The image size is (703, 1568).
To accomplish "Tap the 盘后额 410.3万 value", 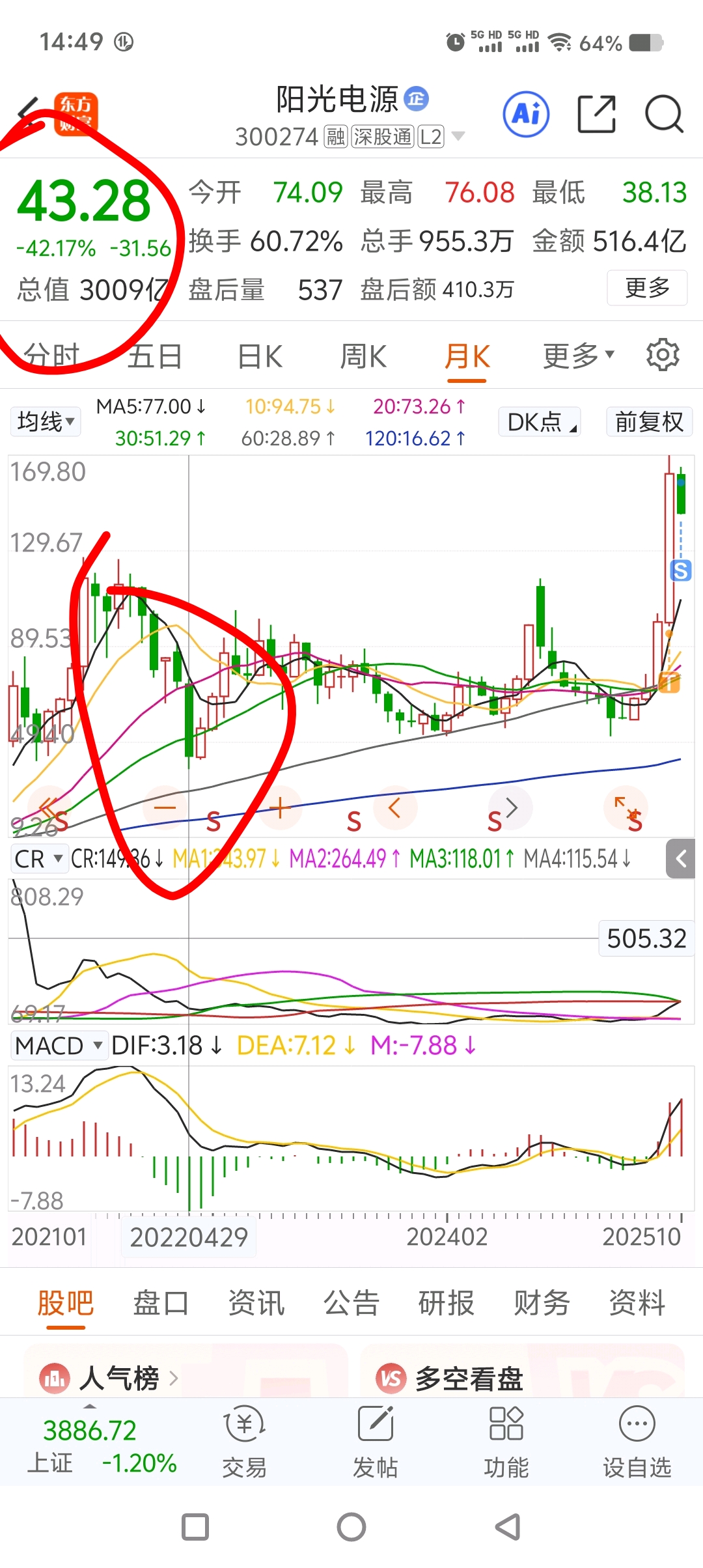I will coord(437,289).
